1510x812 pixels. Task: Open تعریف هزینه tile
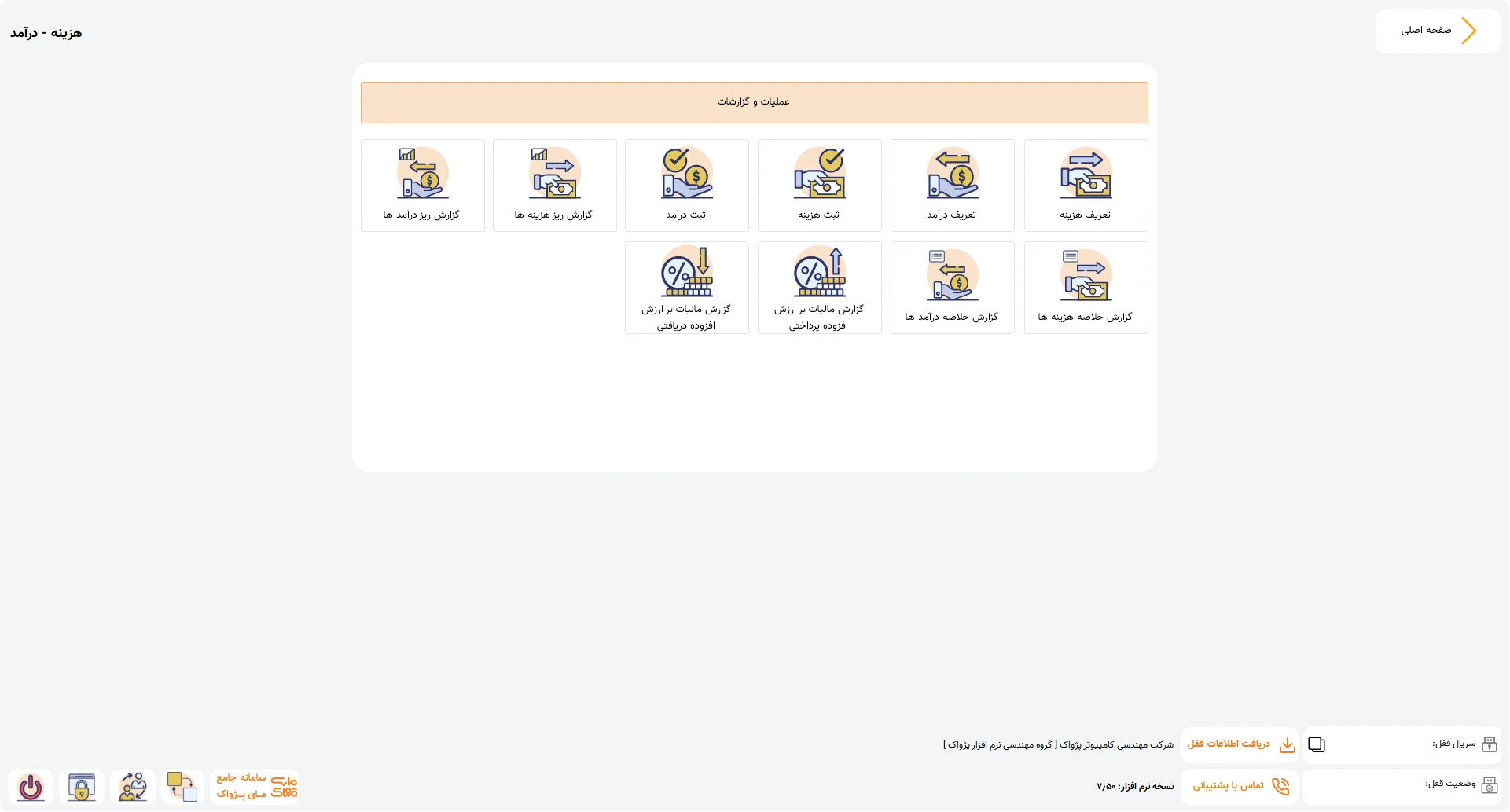pyautogui.click(x=1086, y=186)
